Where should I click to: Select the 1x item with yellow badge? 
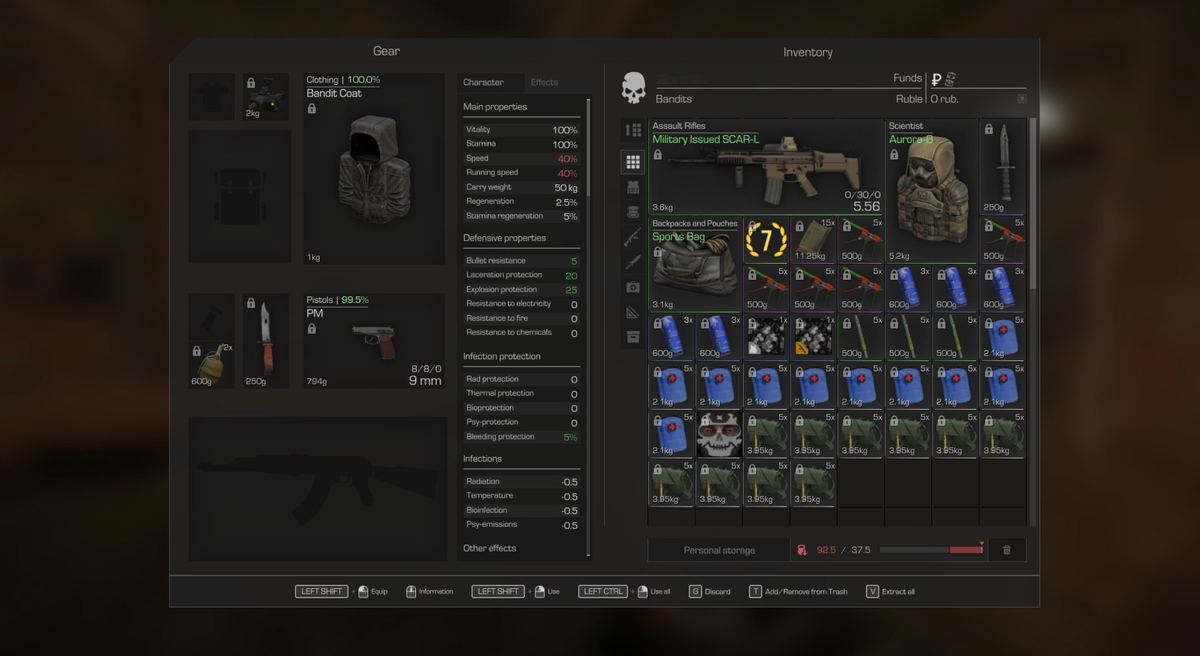(815, 338)
